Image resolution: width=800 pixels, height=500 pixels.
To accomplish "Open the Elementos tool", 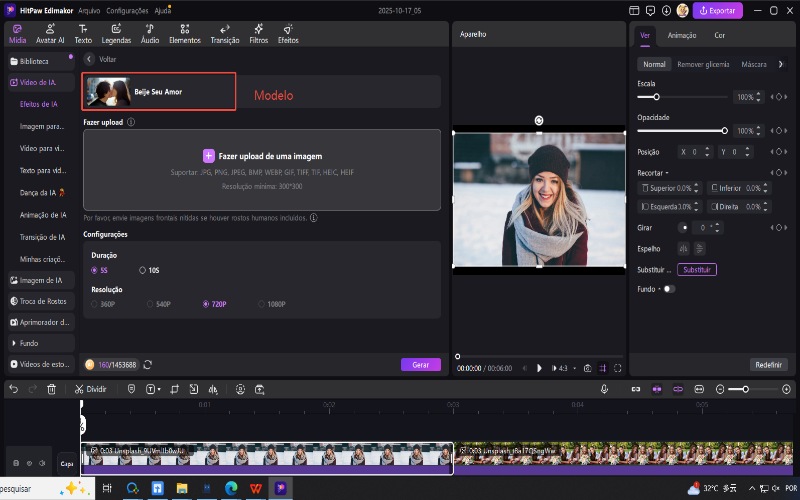I will [x=185, y=34].
